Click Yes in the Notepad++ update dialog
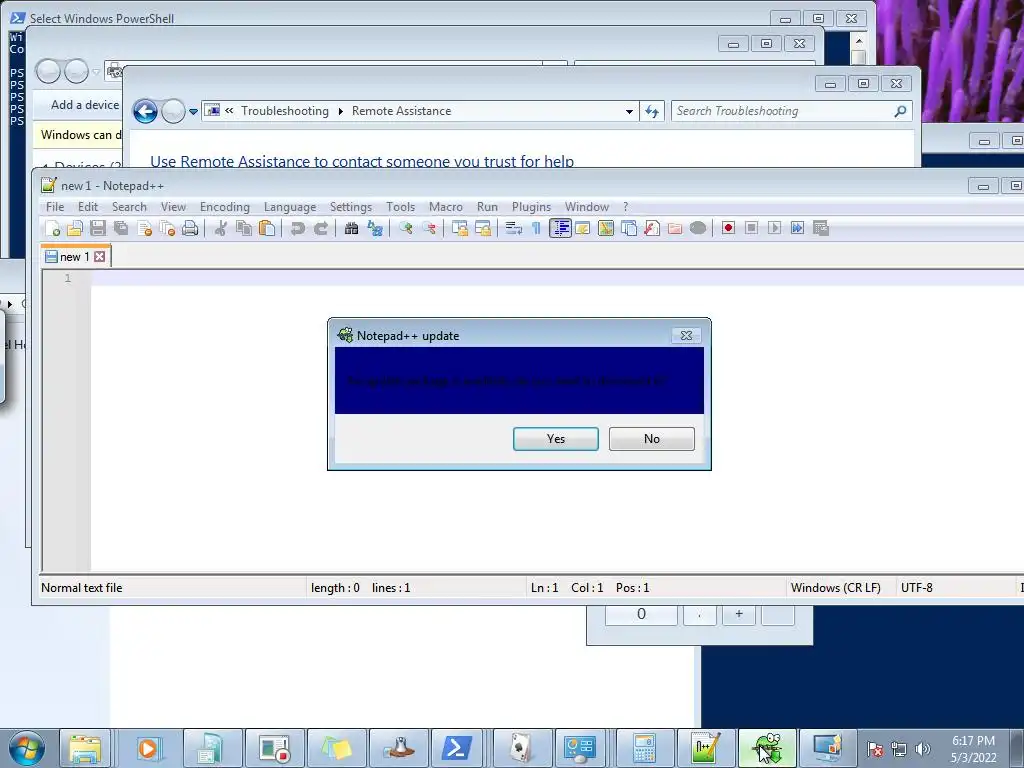The height and width of the screenshot is (768, 1024). pyautogui.click(x=556, y=439)
